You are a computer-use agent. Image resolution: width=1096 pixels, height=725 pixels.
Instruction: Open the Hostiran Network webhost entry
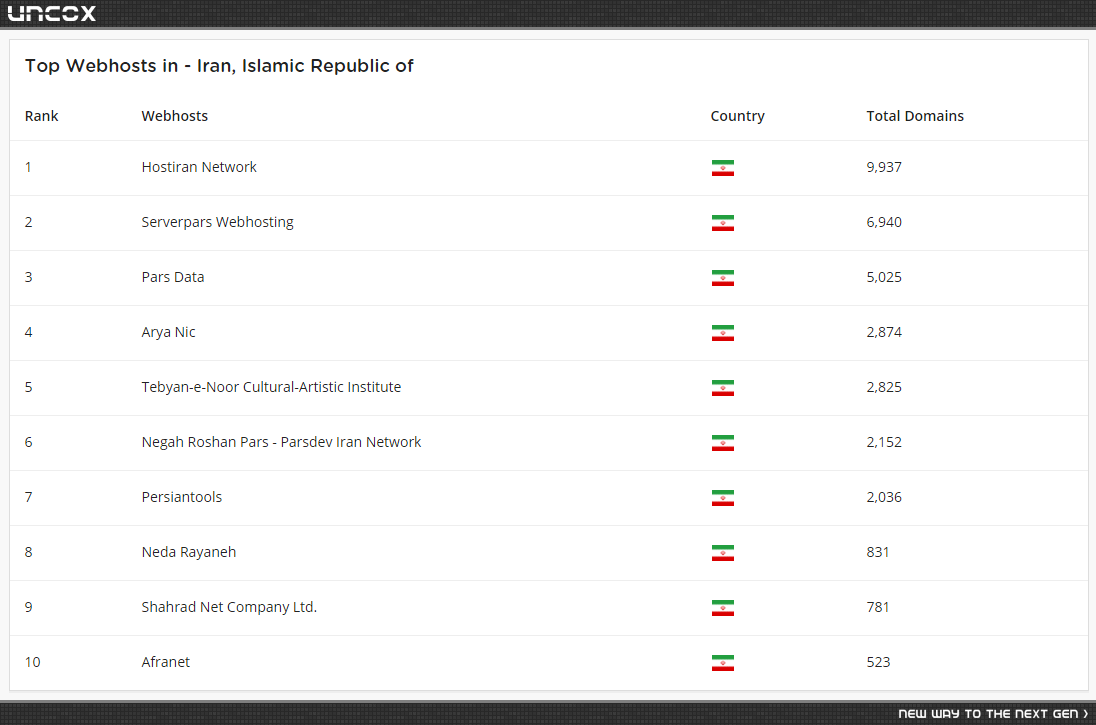click(x=199, y=167)
